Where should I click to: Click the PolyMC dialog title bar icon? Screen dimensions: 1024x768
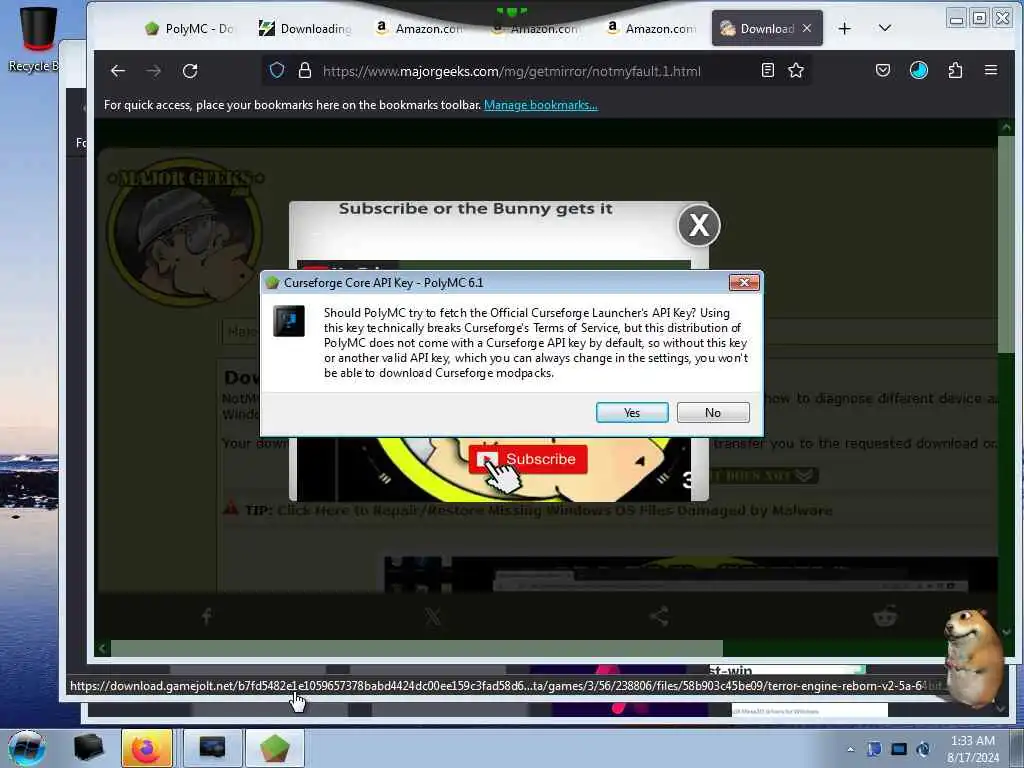click(x=272, y=283)
